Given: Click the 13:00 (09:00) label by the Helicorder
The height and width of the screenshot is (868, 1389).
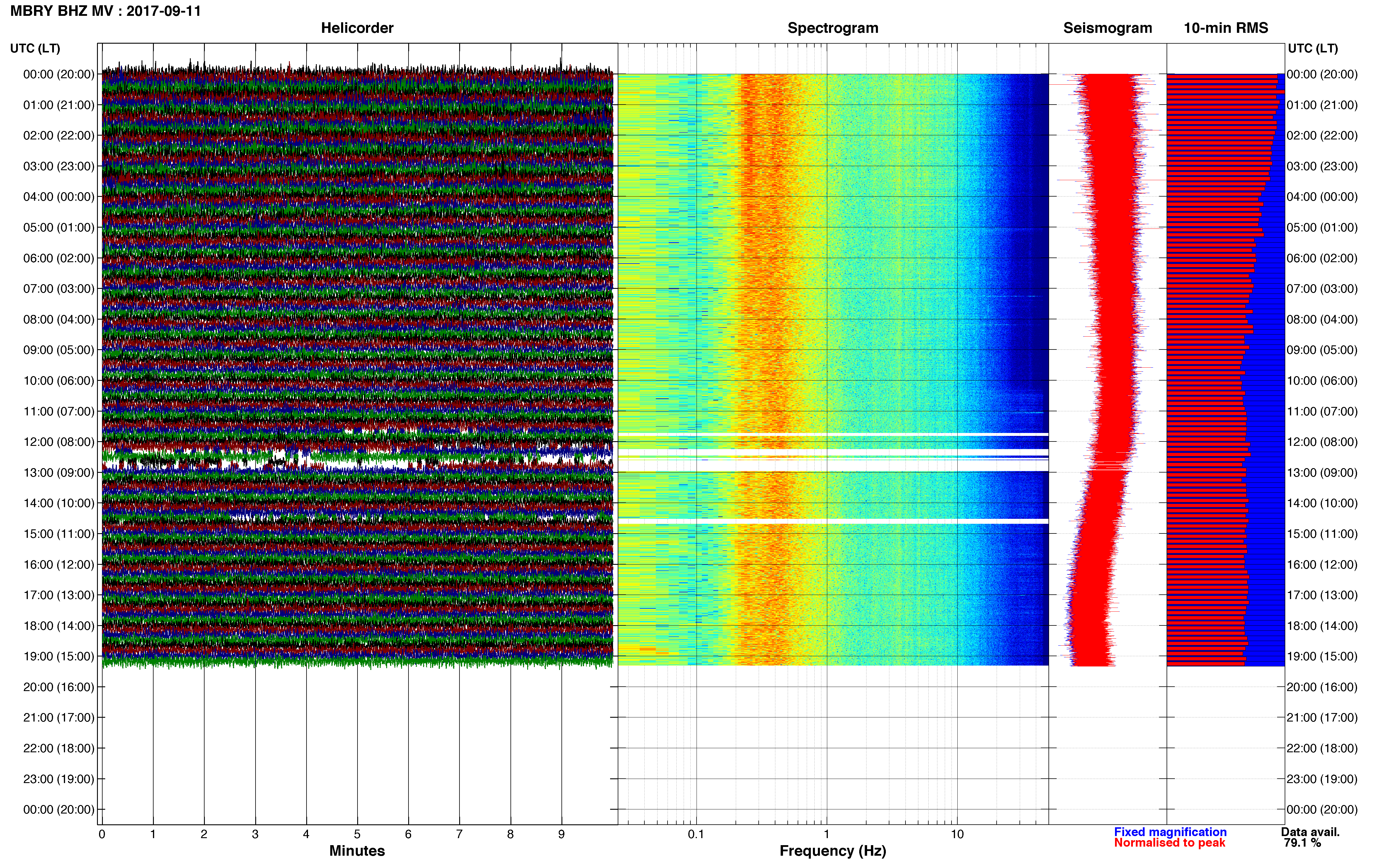Looking at the screenshot, I should [59, 473].
